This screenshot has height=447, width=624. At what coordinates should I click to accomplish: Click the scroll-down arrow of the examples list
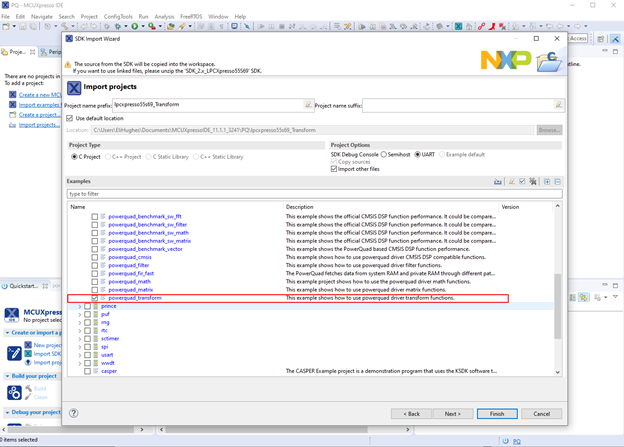[558, 372]
